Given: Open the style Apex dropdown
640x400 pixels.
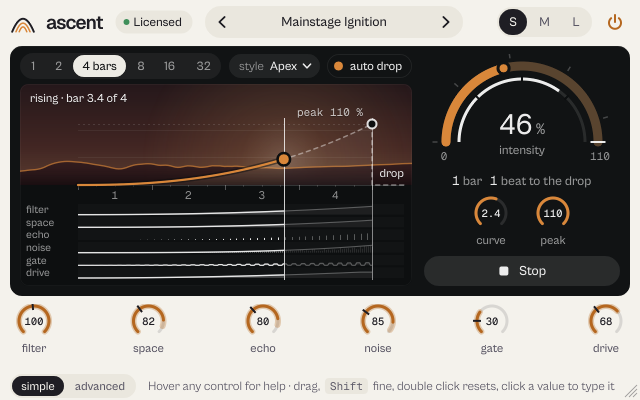Looking at the screenshot, I should 274,66.
